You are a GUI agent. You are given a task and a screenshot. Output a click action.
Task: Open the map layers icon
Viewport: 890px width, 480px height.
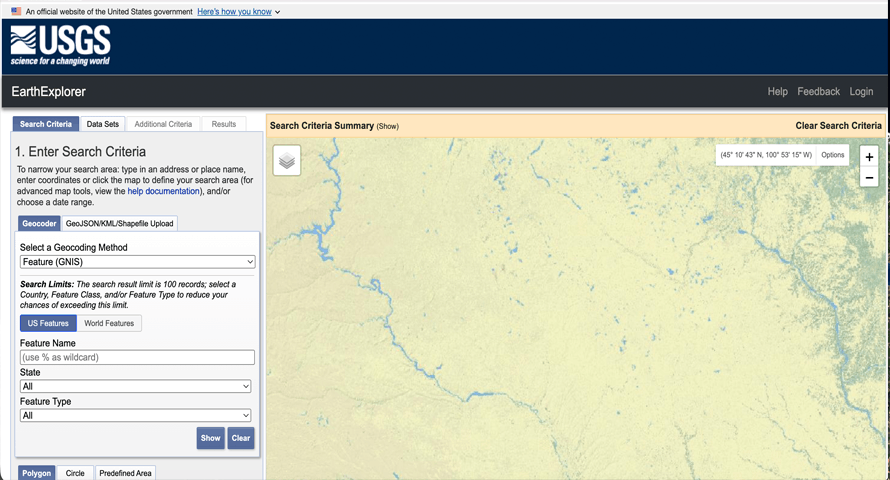click(x=287, y=161)
